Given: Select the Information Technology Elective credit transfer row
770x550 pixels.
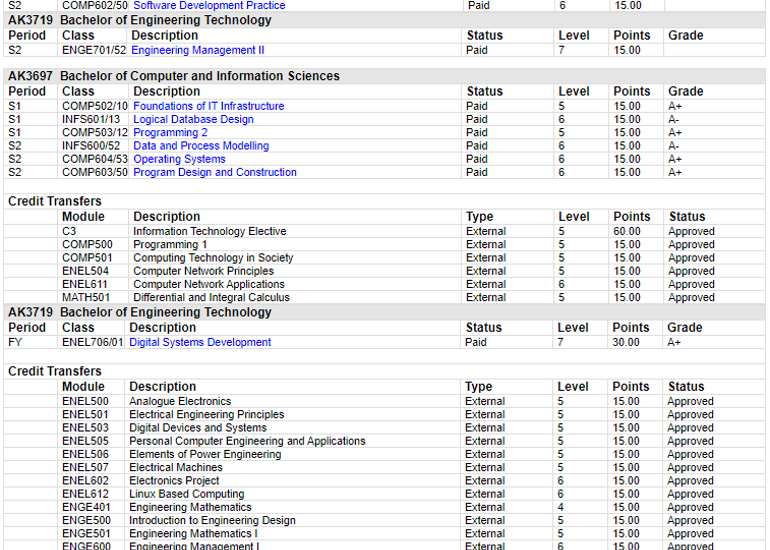Looking at the screenshot, I should (209, 231).
